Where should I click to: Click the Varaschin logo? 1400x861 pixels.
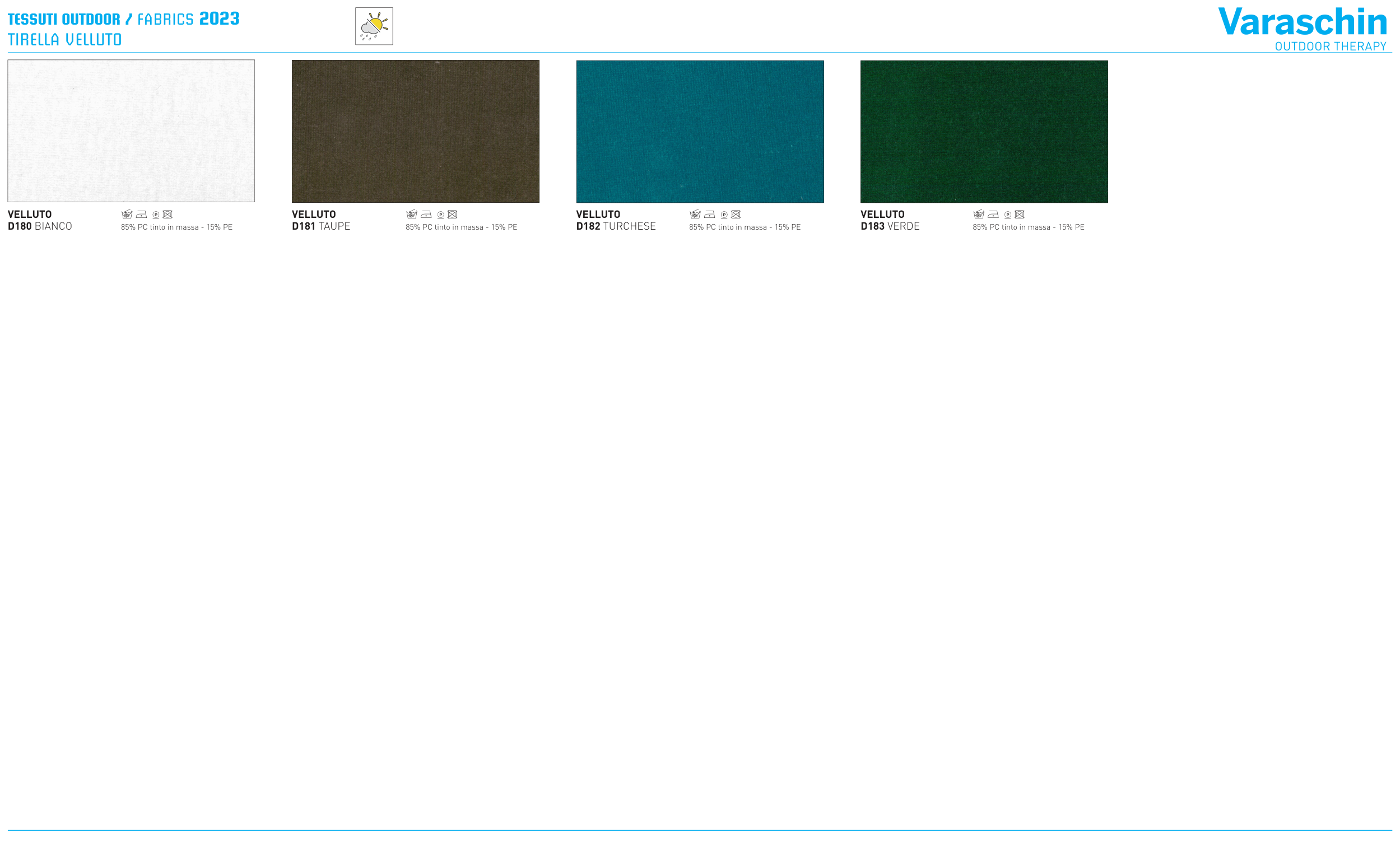tap(1301, 23)
